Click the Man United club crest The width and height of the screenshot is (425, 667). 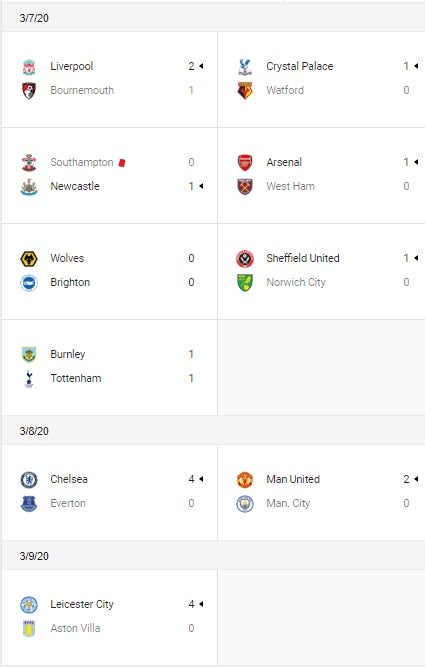point(245,480)
